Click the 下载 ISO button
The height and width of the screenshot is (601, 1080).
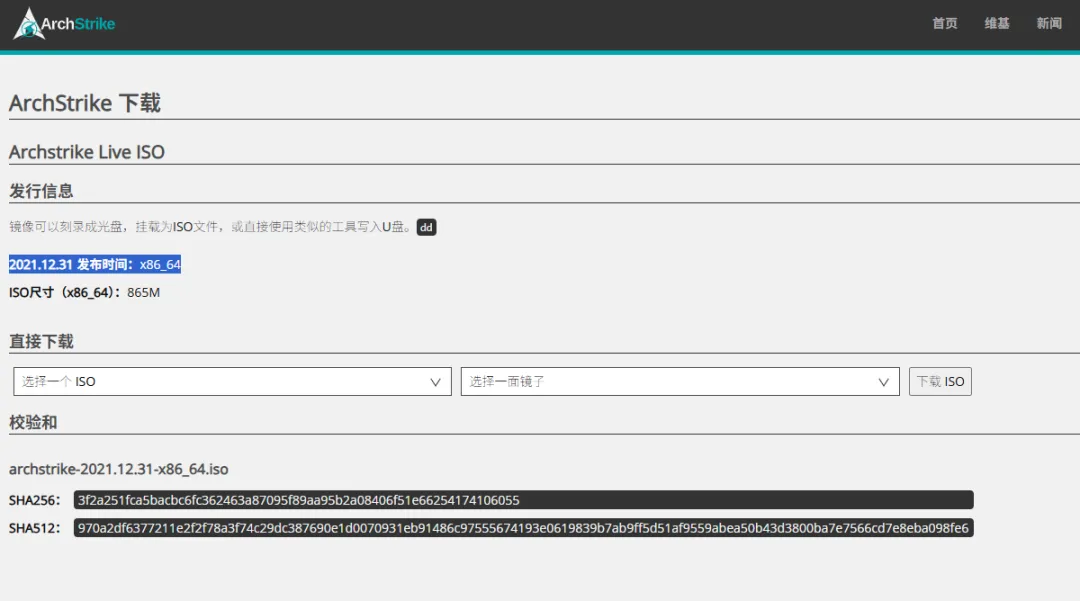pyautogui.click(x=940, y=381)
